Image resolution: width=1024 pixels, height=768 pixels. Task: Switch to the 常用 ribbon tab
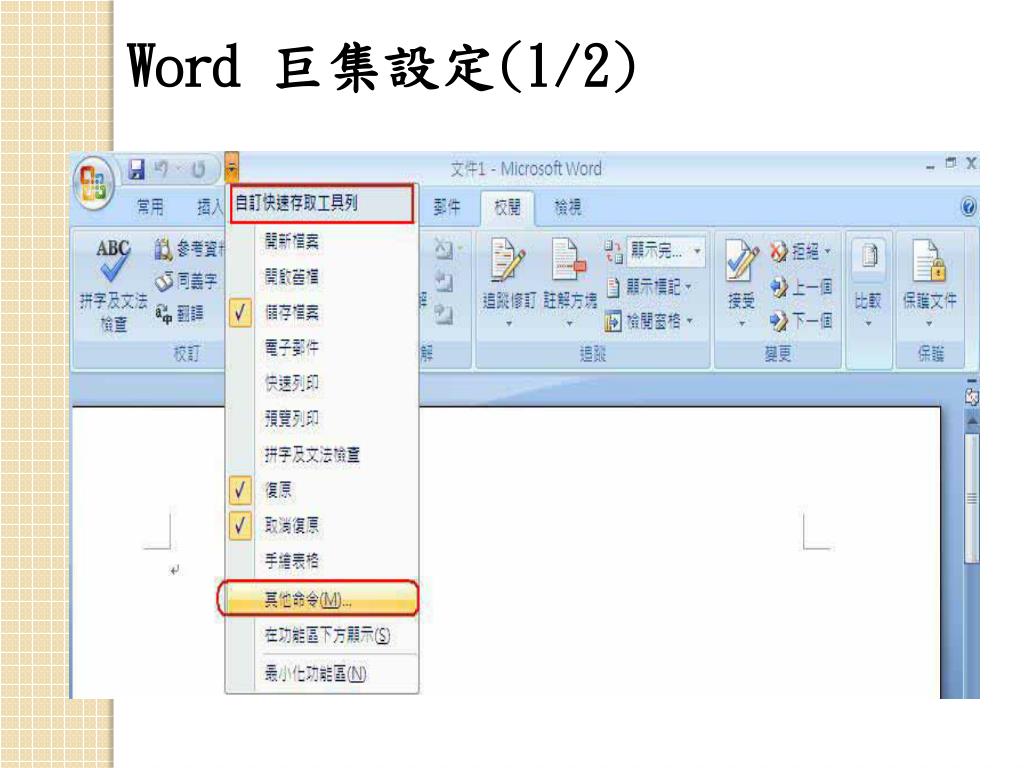coord(150,208)
